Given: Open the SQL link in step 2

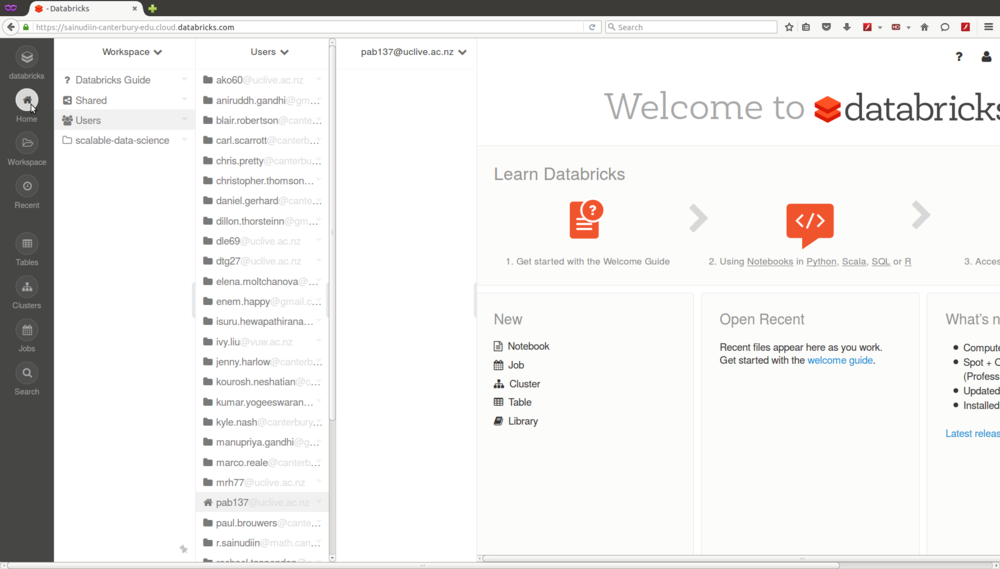Looking at the screenshot, I should pos(881,262).
